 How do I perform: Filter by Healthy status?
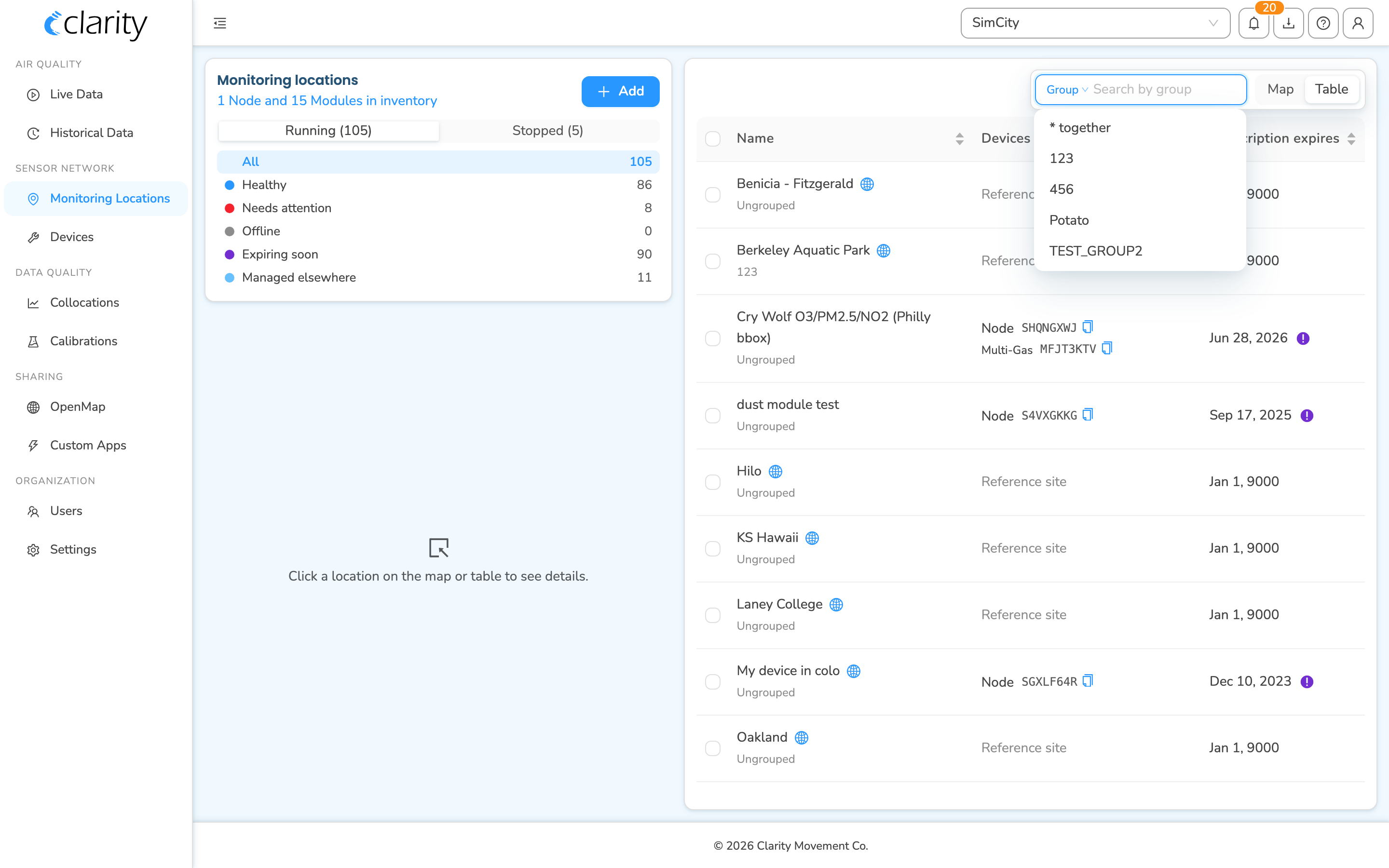coord(438,185)
